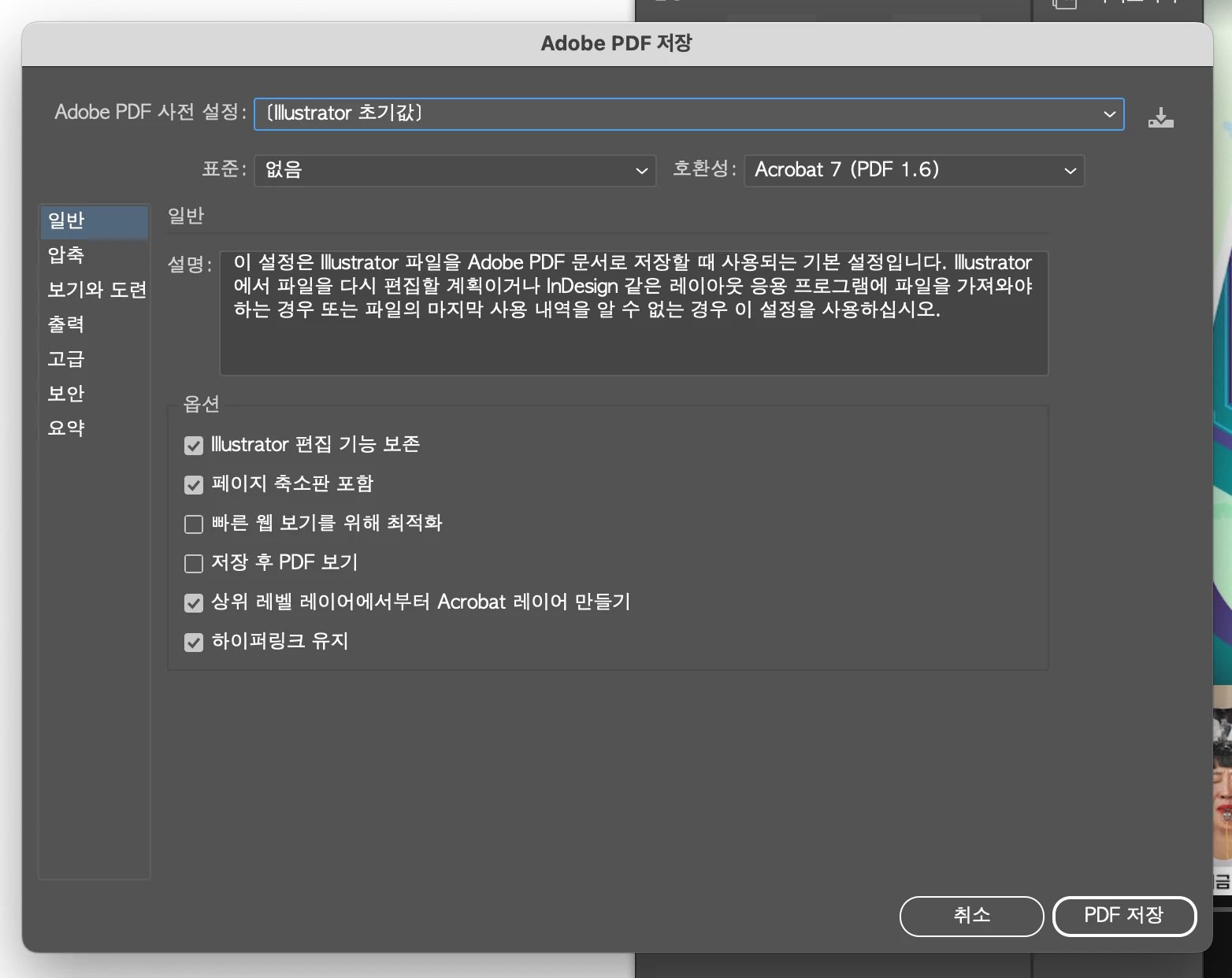Click the PDF 저장 button
The image size is (1232, 978).
(1124, 916)
